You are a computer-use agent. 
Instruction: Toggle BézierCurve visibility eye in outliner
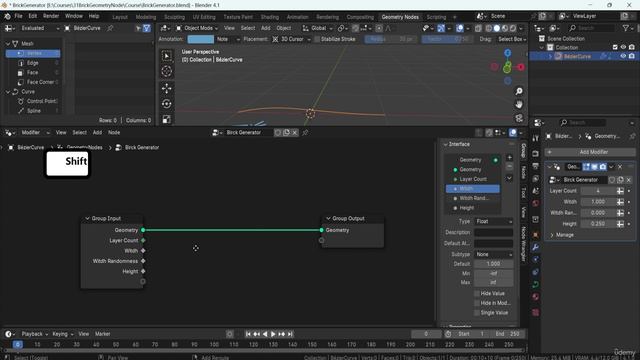coord(623,56)
